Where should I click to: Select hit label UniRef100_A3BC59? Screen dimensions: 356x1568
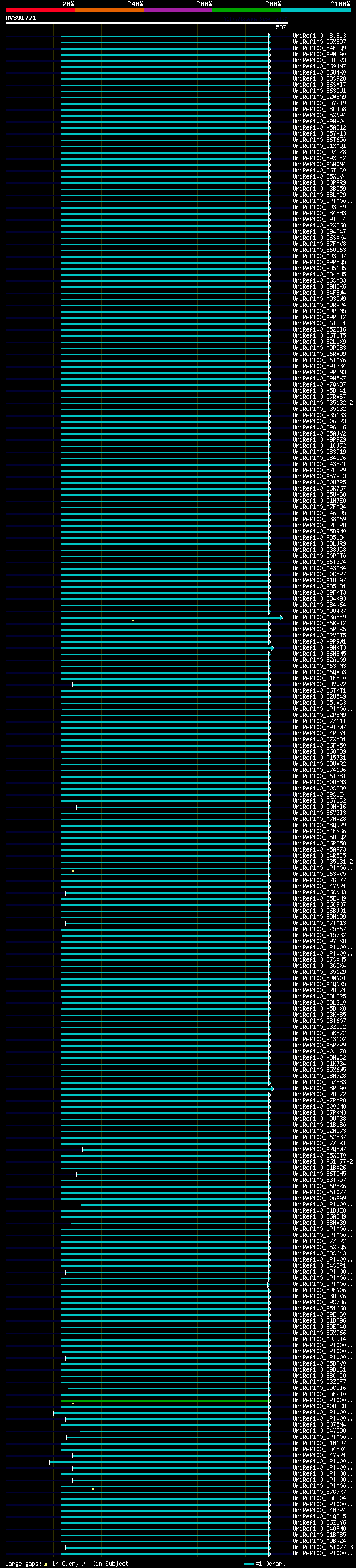point(319,189)
